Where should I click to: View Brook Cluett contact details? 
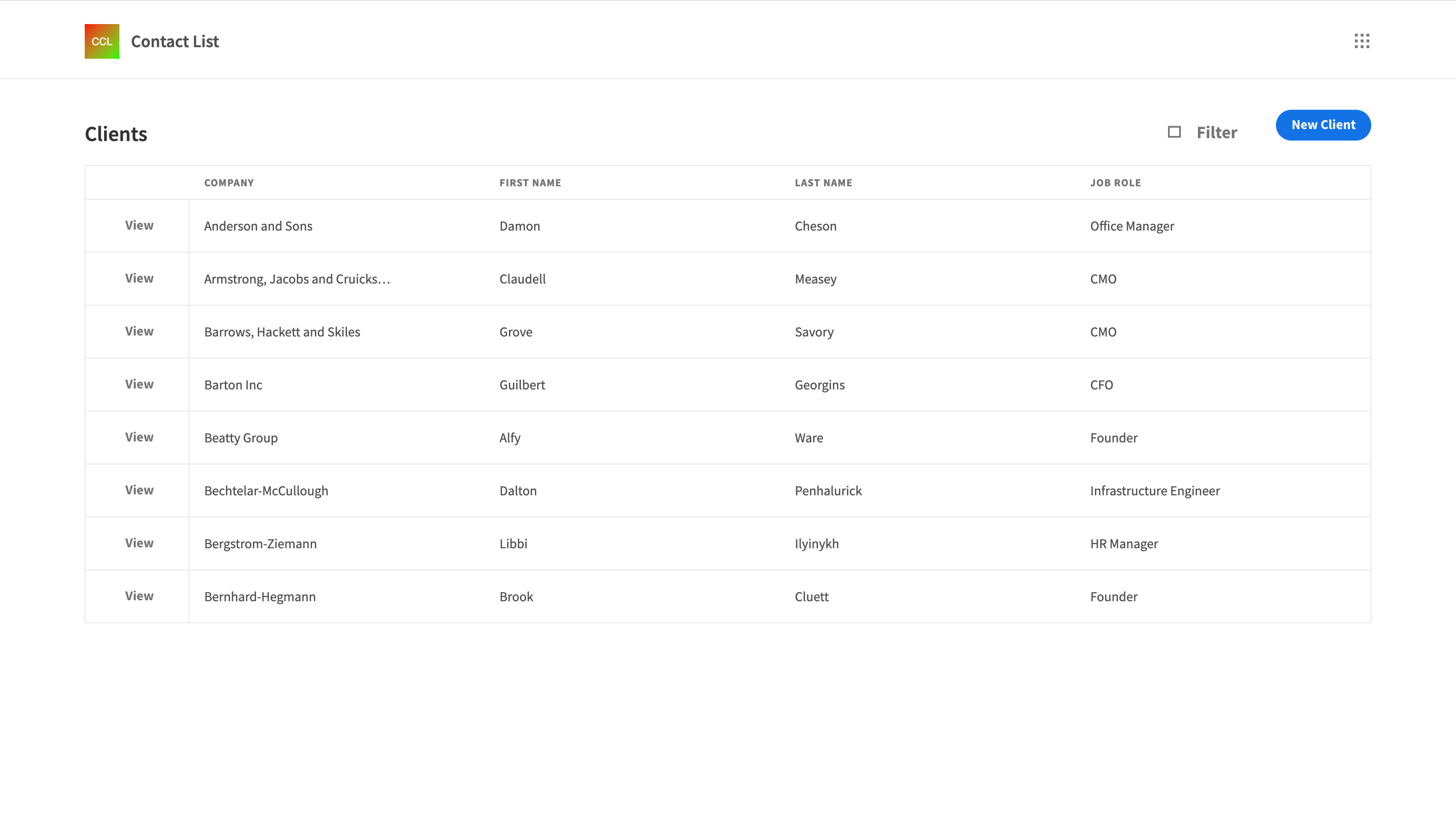139,596
